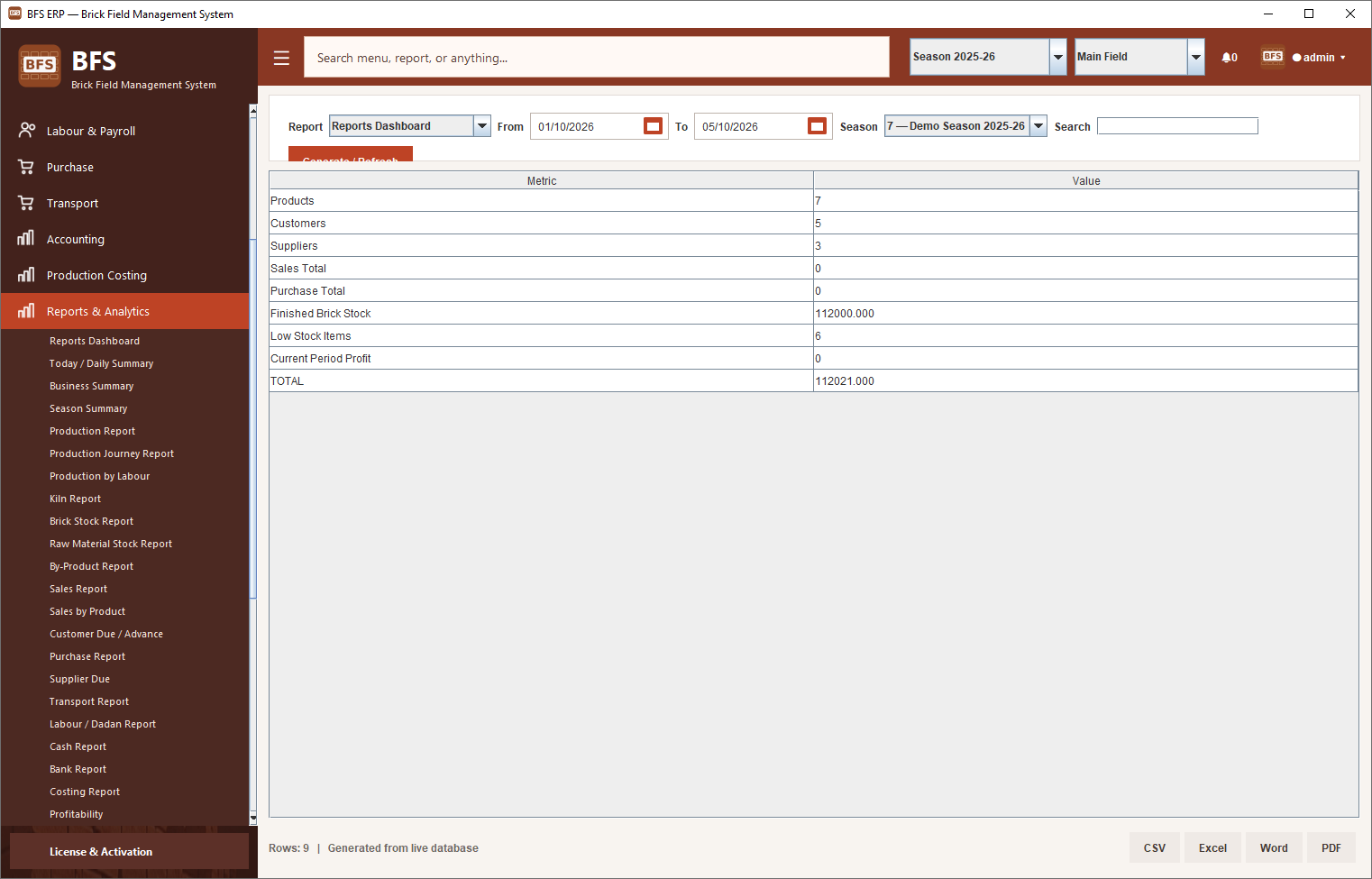Viewport: 1372px width, 879px height.
Task: Click the Labour & Payroll icon
Action: point(27,131)
